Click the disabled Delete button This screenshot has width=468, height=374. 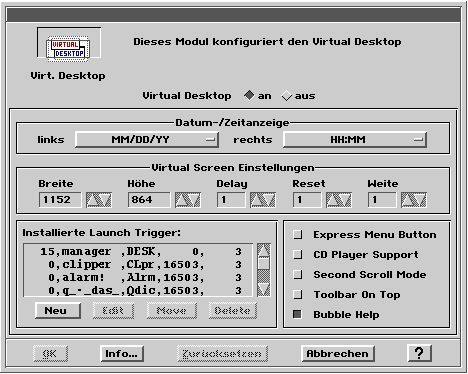click(233, 311)
